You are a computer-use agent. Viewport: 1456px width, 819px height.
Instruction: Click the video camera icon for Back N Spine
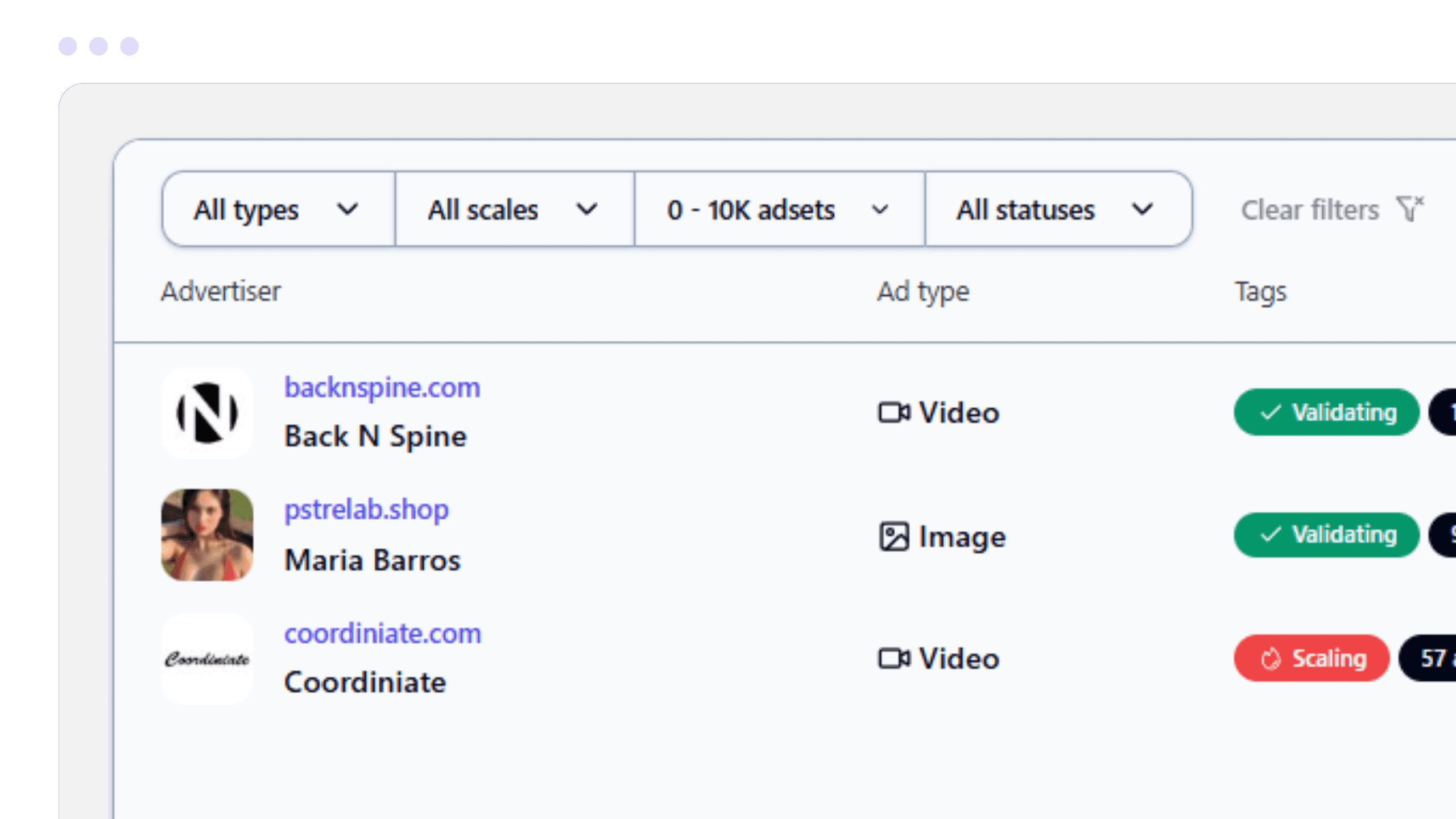tap(894, 413)
